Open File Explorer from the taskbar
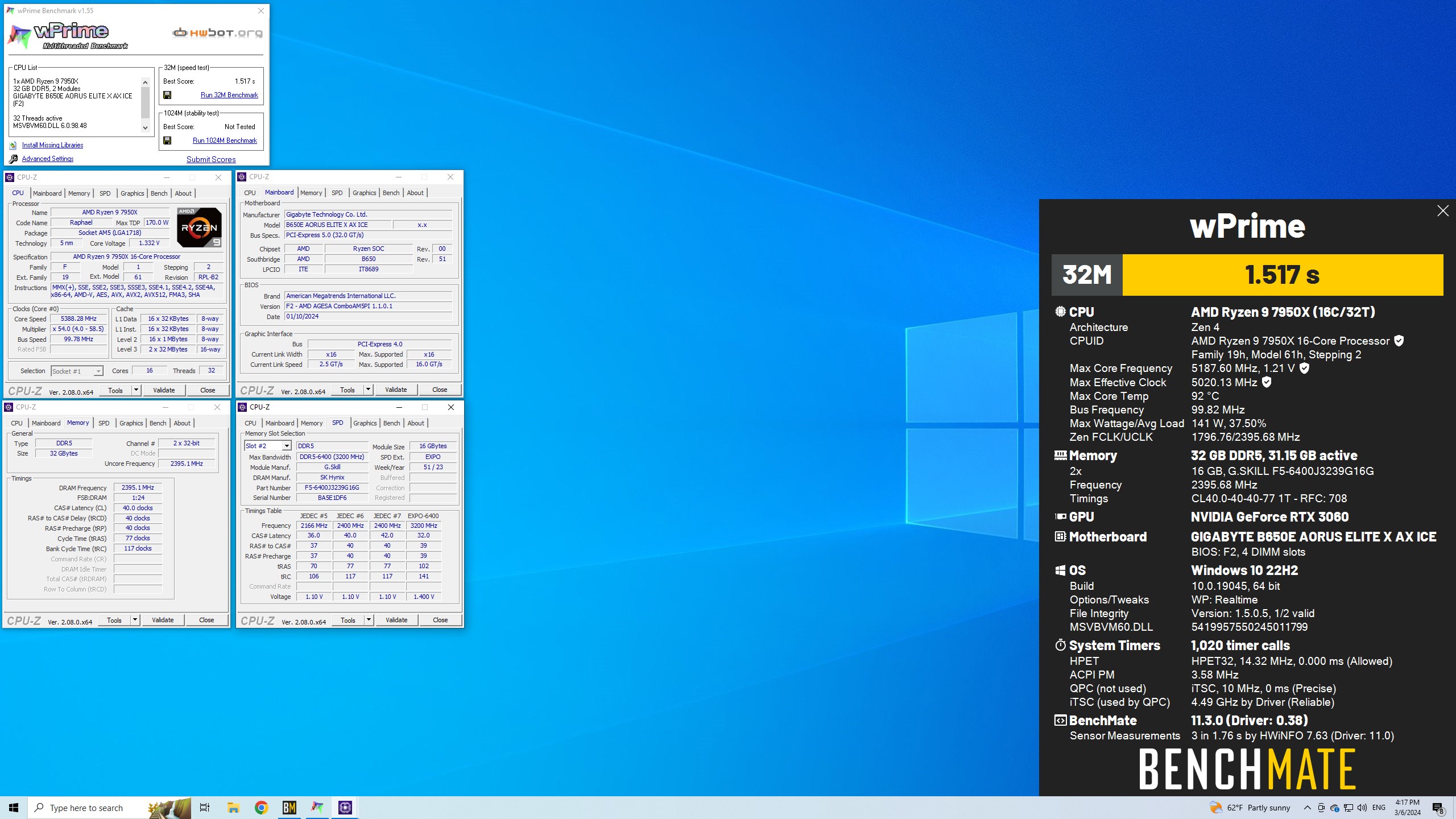Viewport: 1456px width, 819px height. point(233,808)
